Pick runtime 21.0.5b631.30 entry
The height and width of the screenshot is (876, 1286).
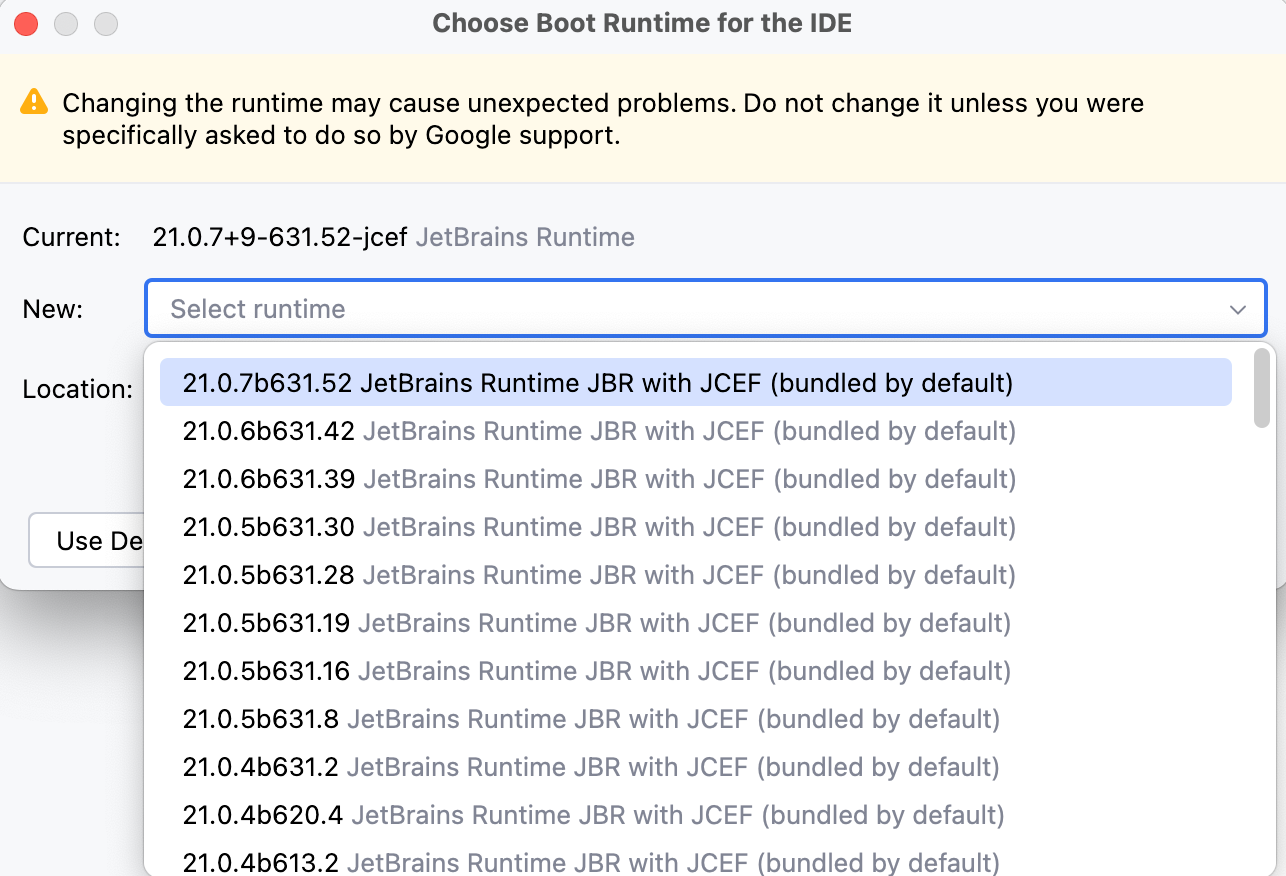(696, 527)
